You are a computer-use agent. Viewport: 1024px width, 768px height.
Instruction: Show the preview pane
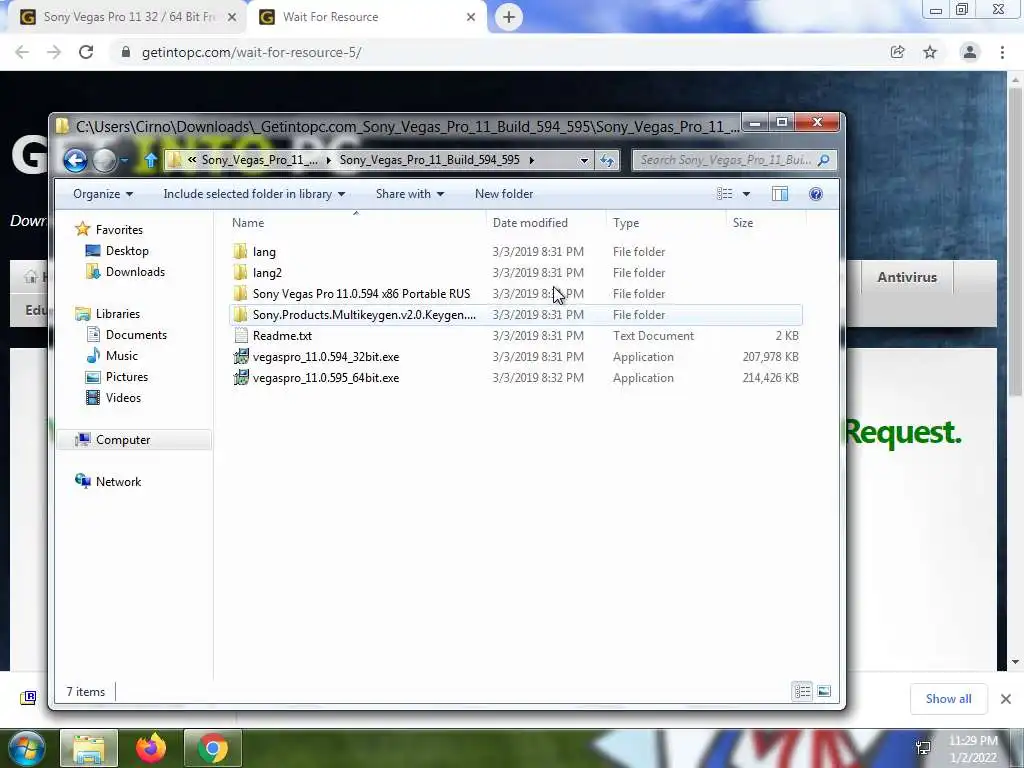tap(780, 194)
